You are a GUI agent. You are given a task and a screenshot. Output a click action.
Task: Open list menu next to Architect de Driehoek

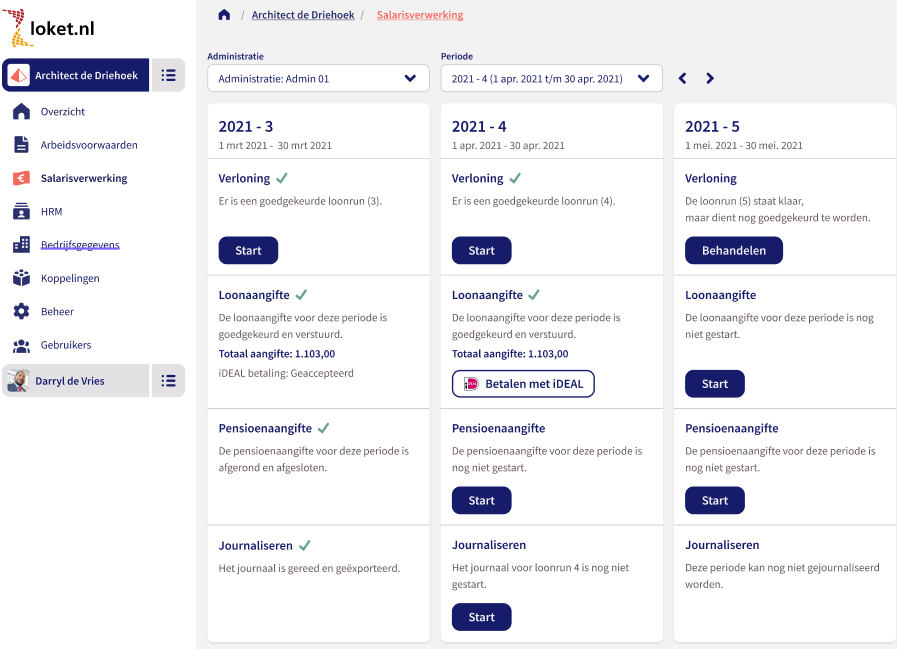(x=168, y=75)
